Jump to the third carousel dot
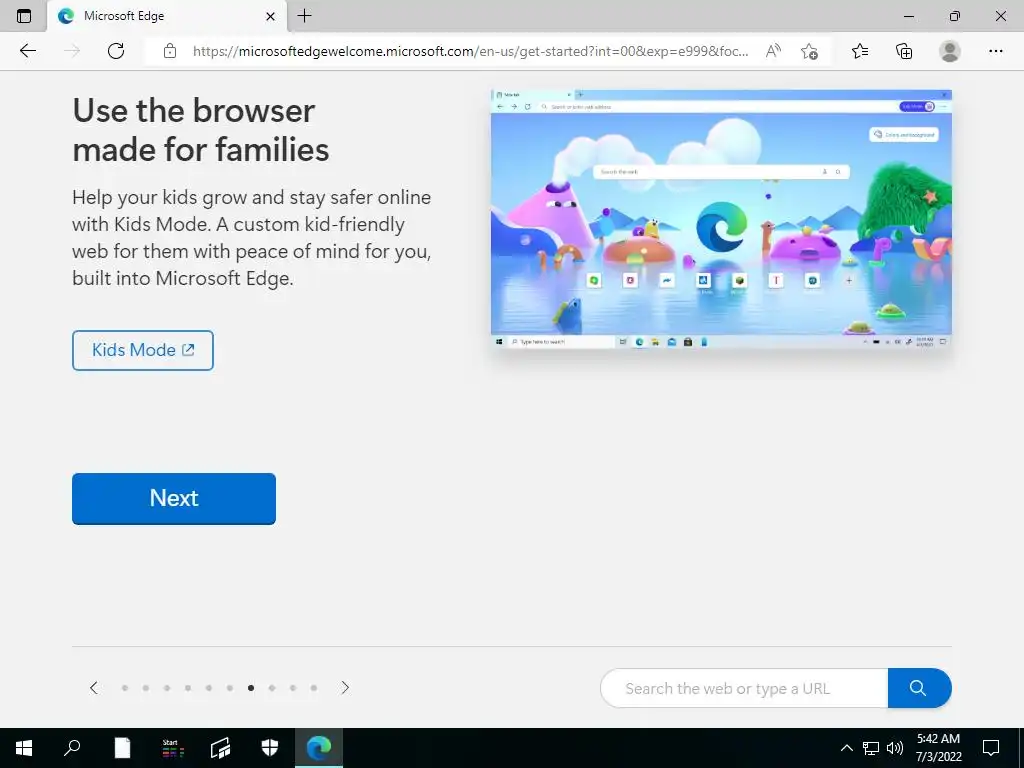Screen dimensions: 1024x768 167,688
